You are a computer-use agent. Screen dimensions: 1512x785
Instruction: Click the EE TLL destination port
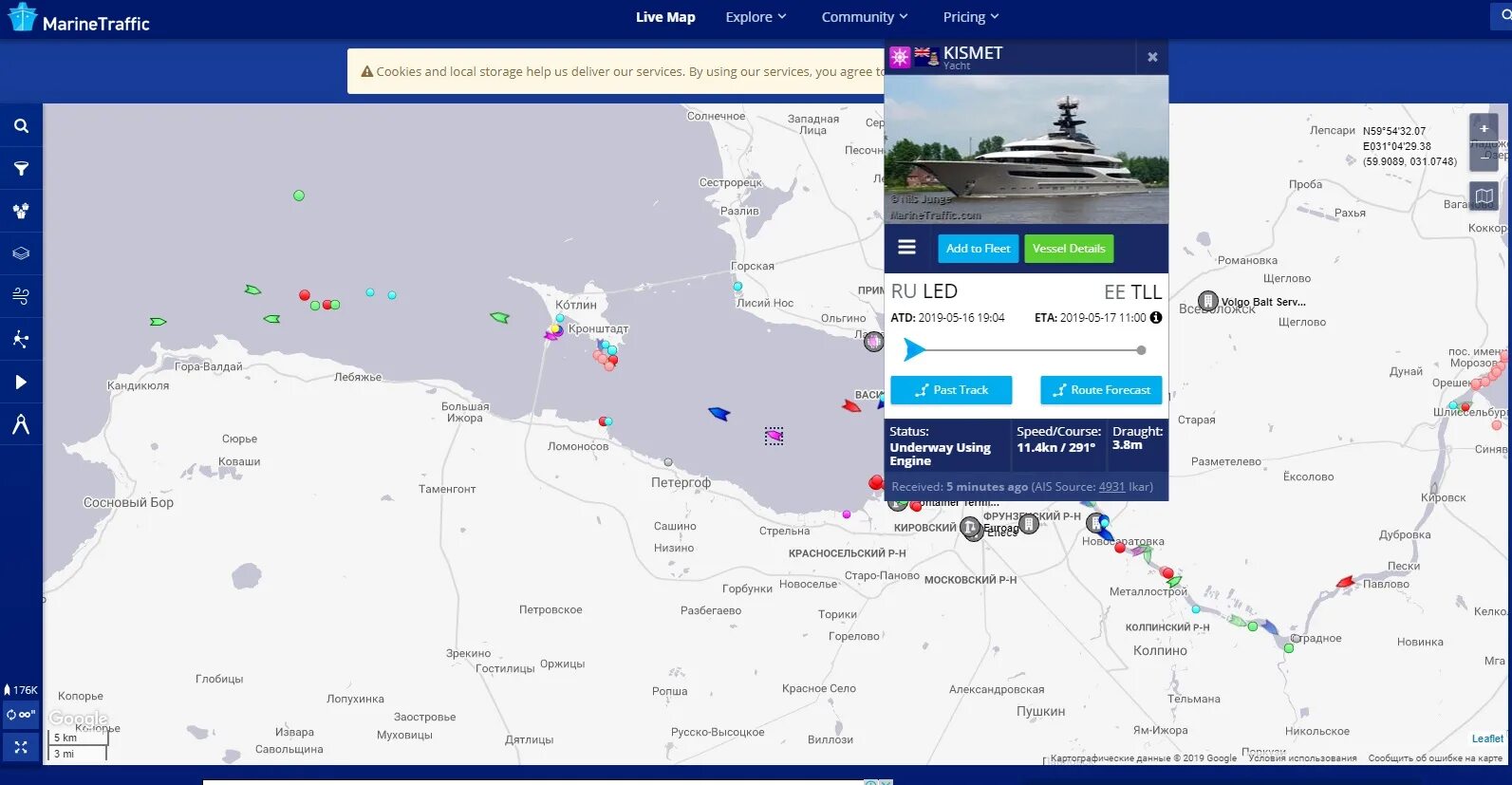pyautogui.click(x=1132, y=291)
